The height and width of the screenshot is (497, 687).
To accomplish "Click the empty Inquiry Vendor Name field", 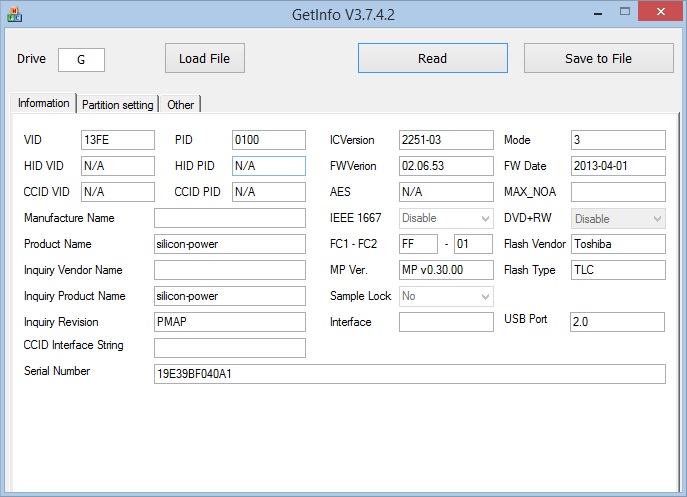I will [230, 270].
